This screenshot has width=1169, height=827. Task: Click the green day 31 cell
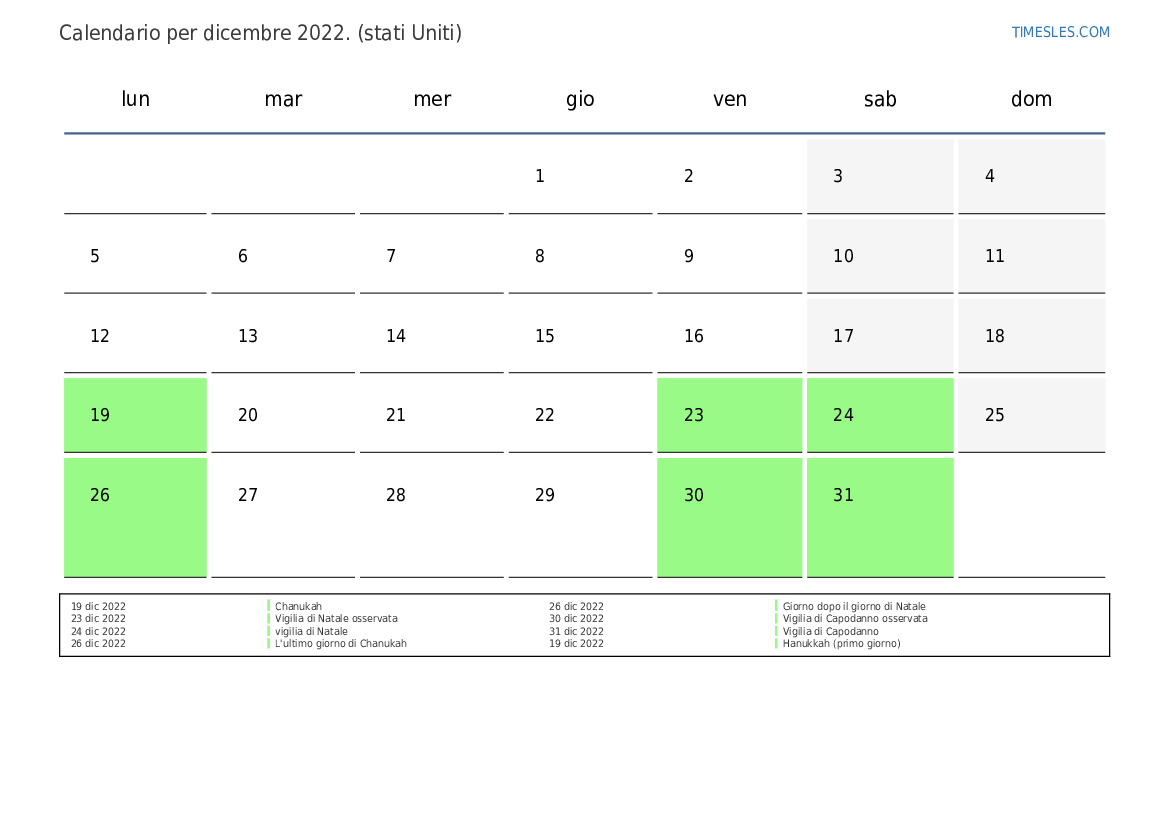click(x=880, y=518)
